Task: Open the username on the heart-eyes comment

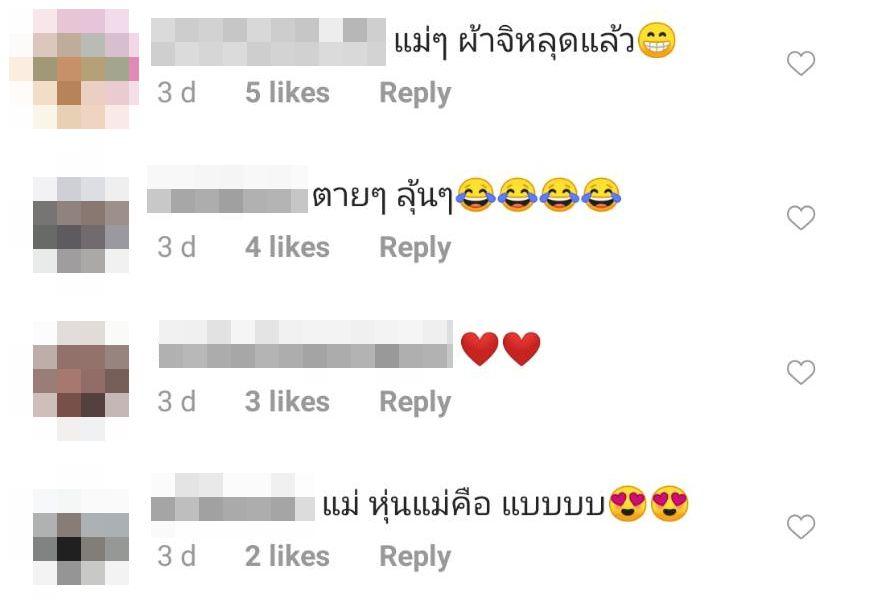Action: [x=233, y=498]
